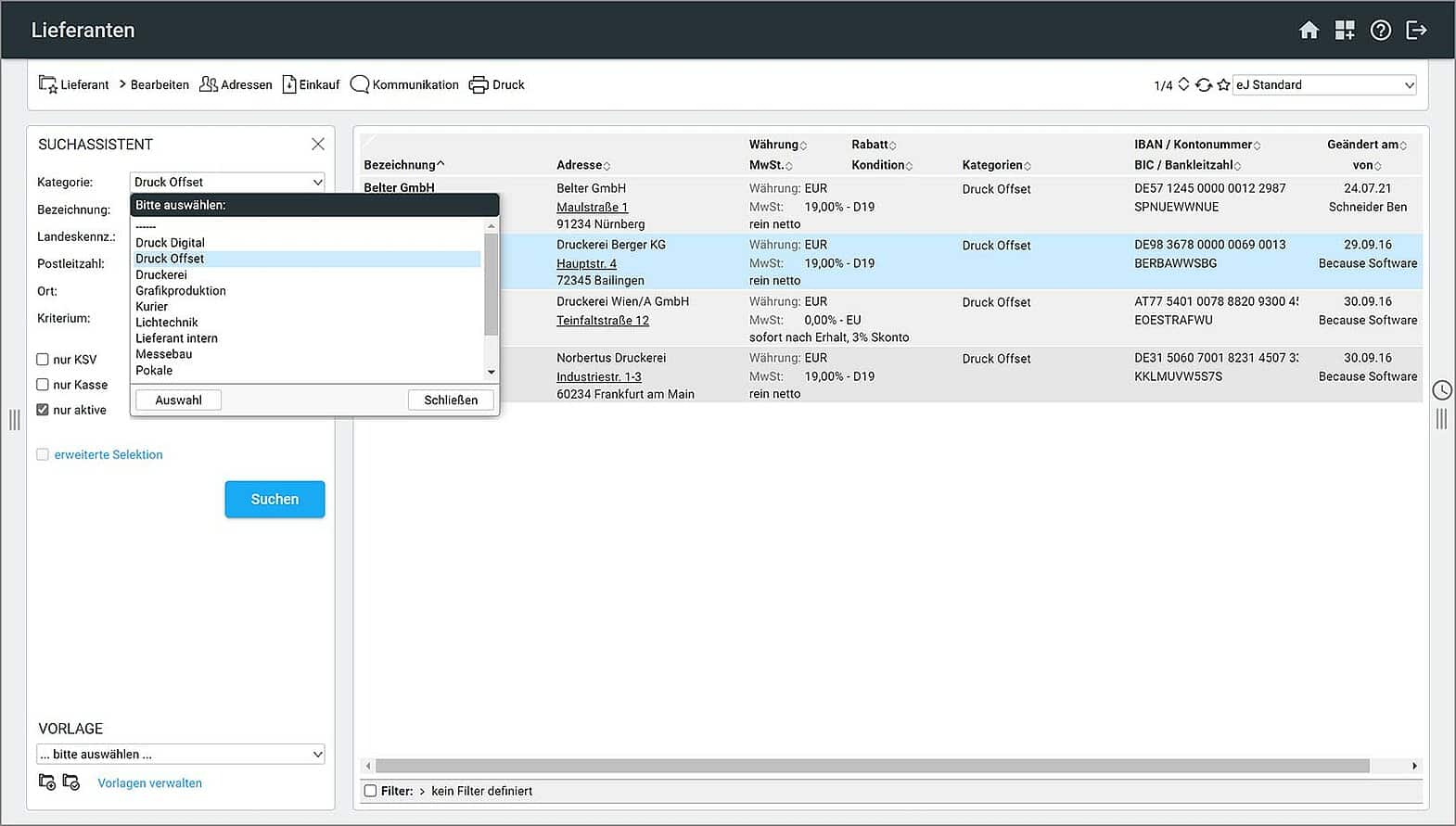This screenshot has height=826, width=1456.
Task: Click the refresh icon beside 1/4
Action: [1204, 85]
